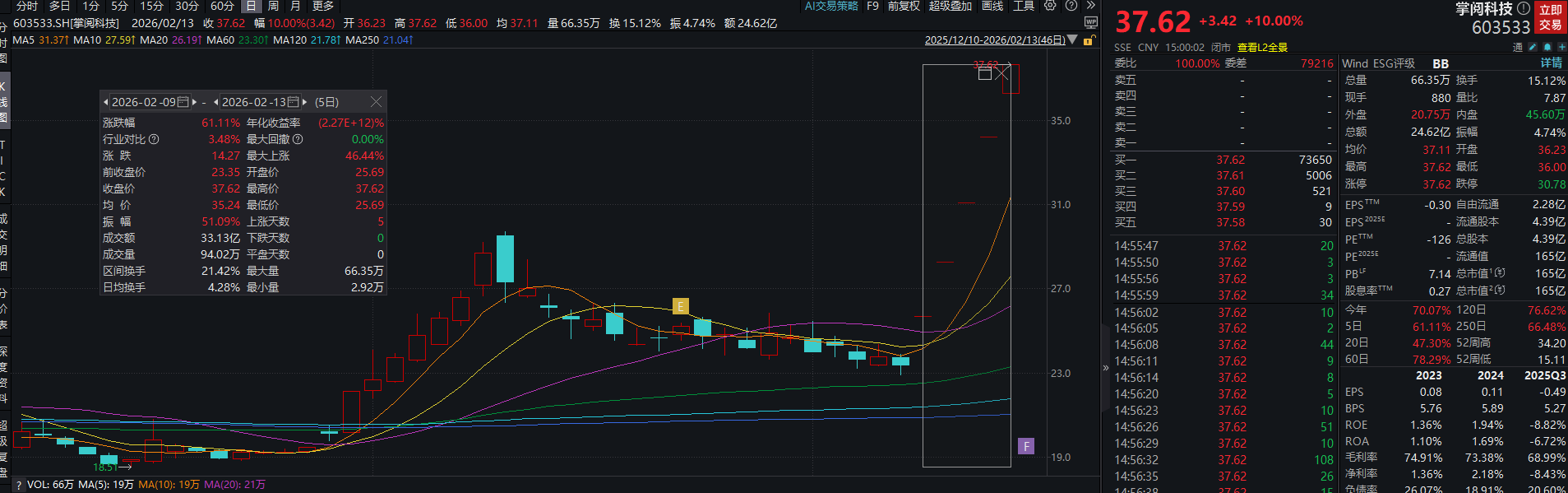
Task: Open the end date calendar picker for 2026-02-13
Action: [x=293, y=102]
